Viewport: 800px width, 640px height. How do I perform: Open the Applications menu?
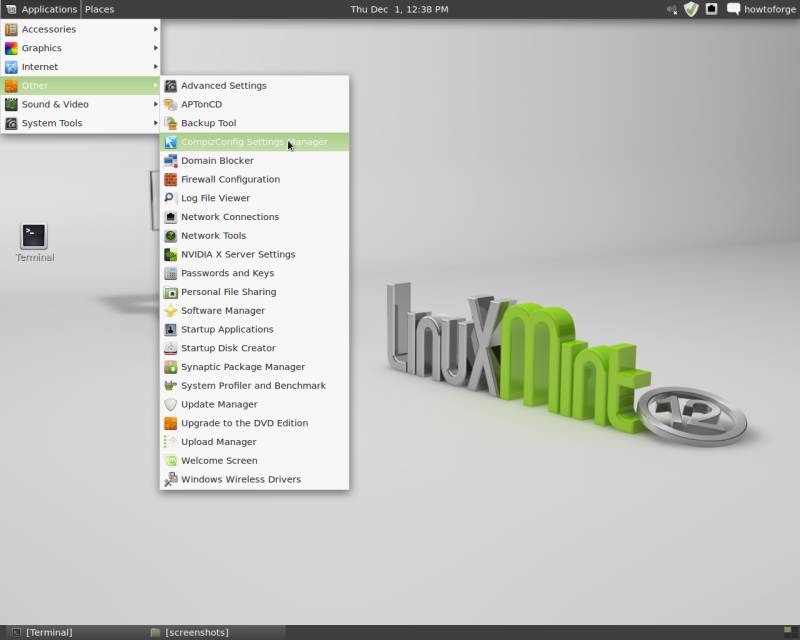(x=41, y=9)
